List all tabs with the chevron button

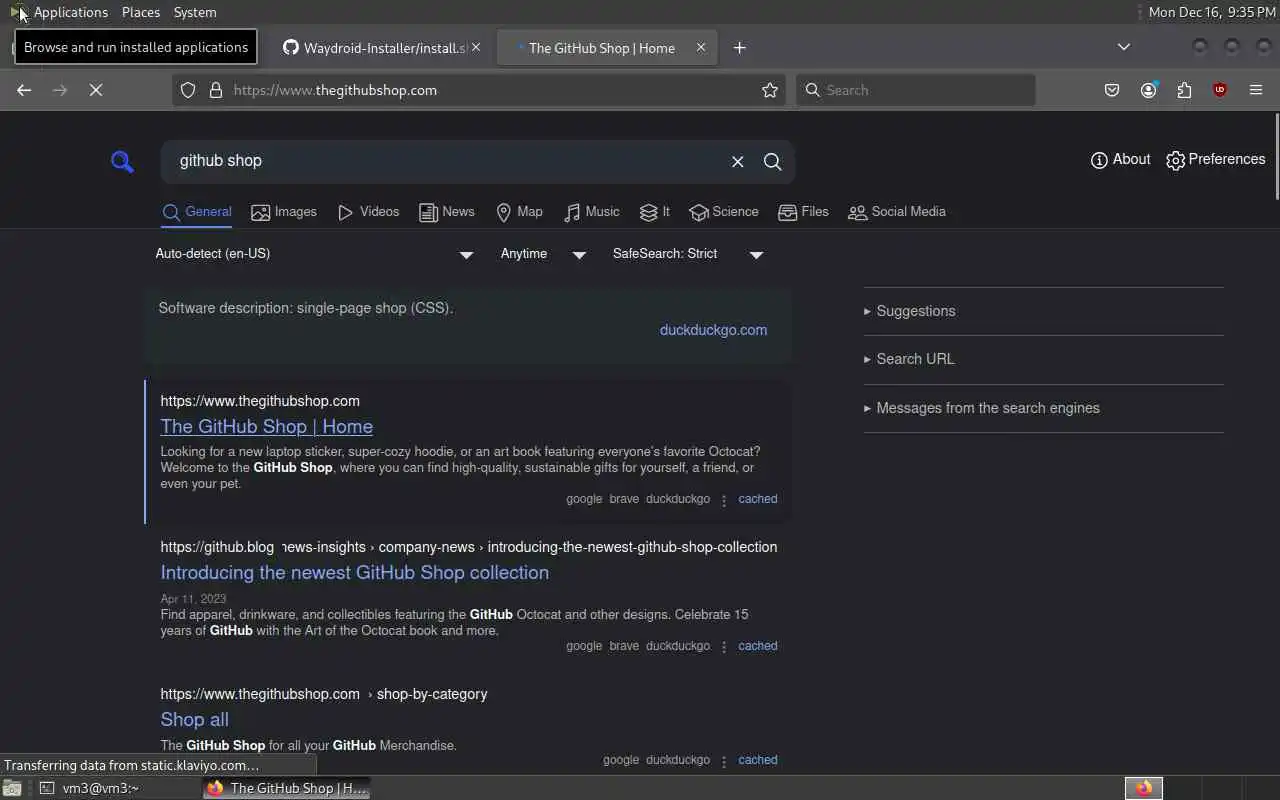pos(1124,47)
